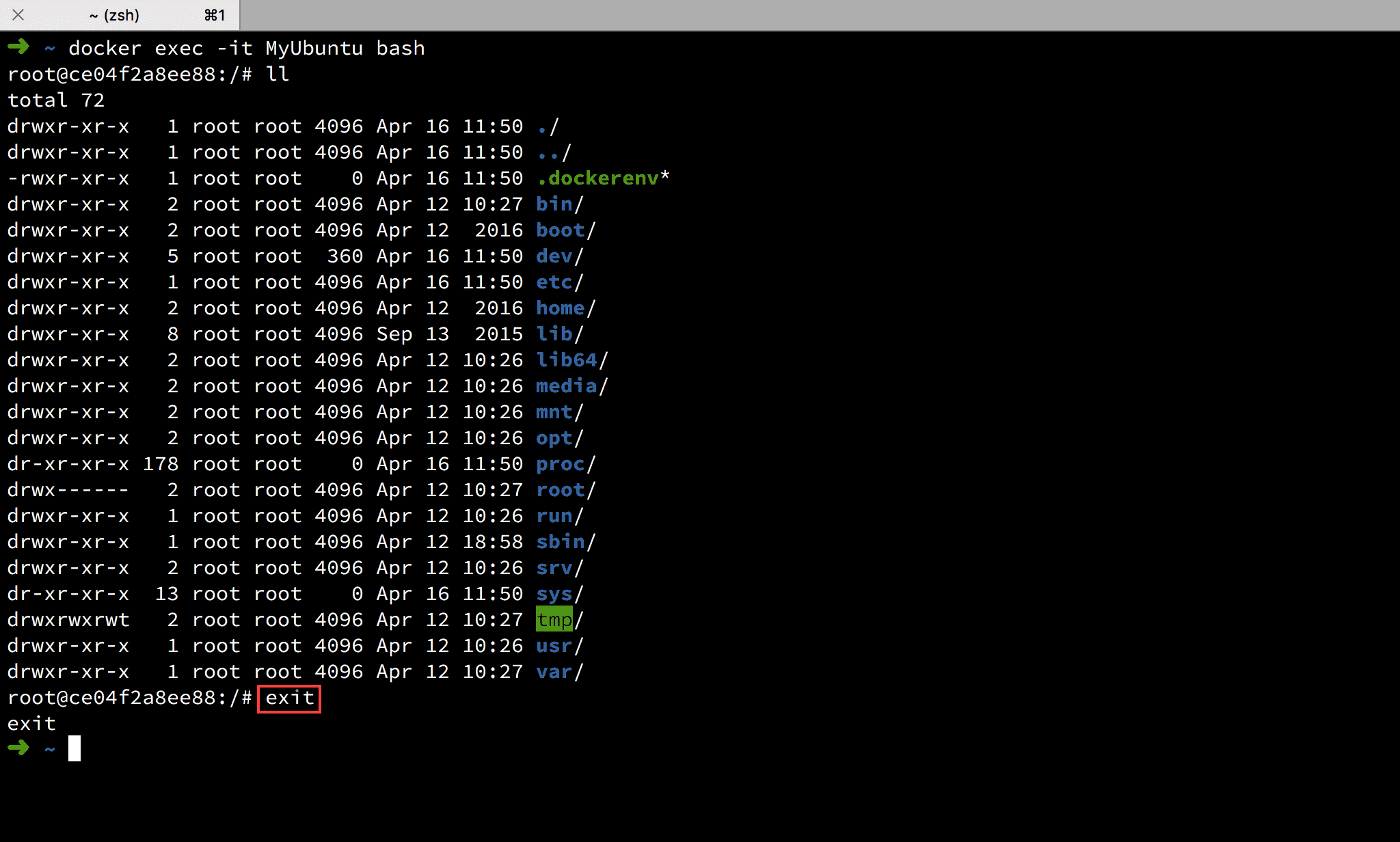Screen dimensions: 1400x842
Task: Close the zsh terminal tab
Action: (18, 15)
